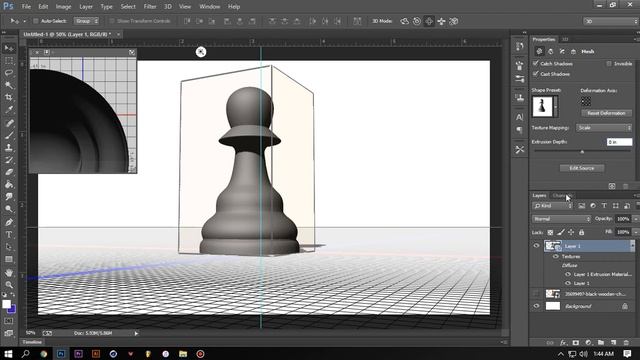640x360 pixels.
Task: Open the Fill slider dropdown arrow
Action: click(635, 232)
